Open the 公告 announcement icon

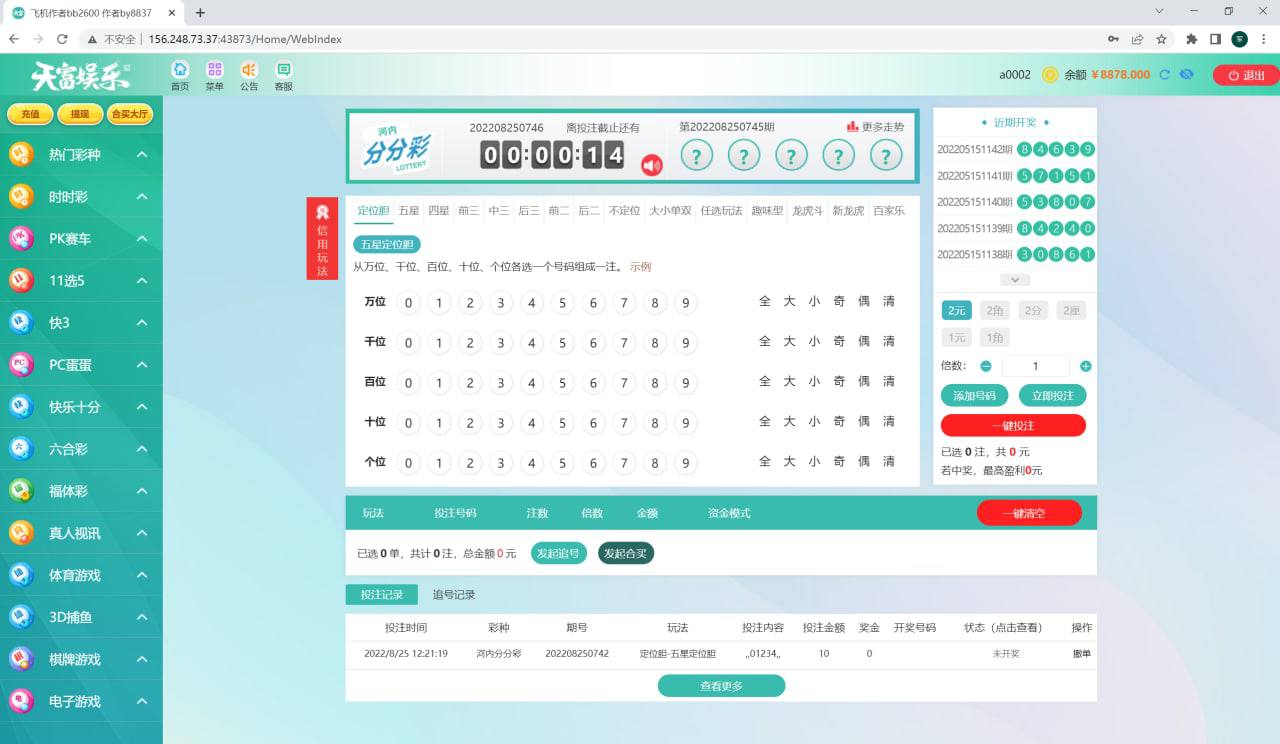coord(249,70)
